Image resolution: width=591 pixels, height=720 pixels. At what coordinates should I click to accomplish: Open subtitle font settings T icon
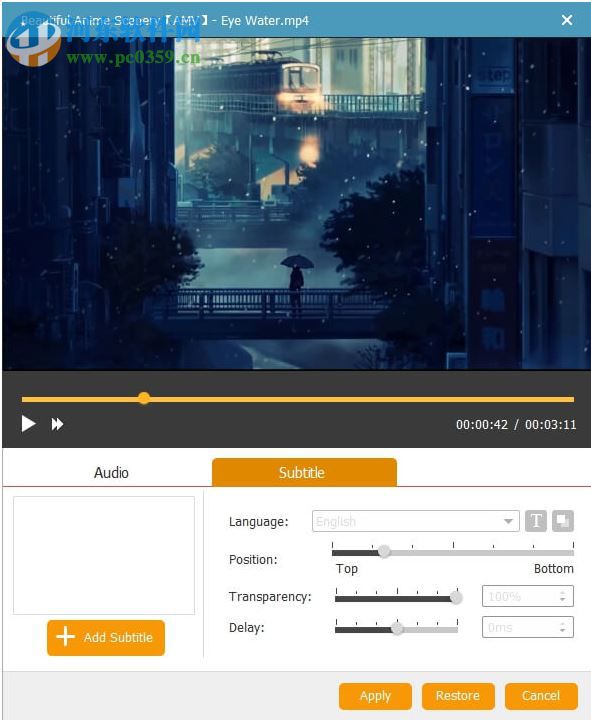pyautogui.click(x=536, y=521)
